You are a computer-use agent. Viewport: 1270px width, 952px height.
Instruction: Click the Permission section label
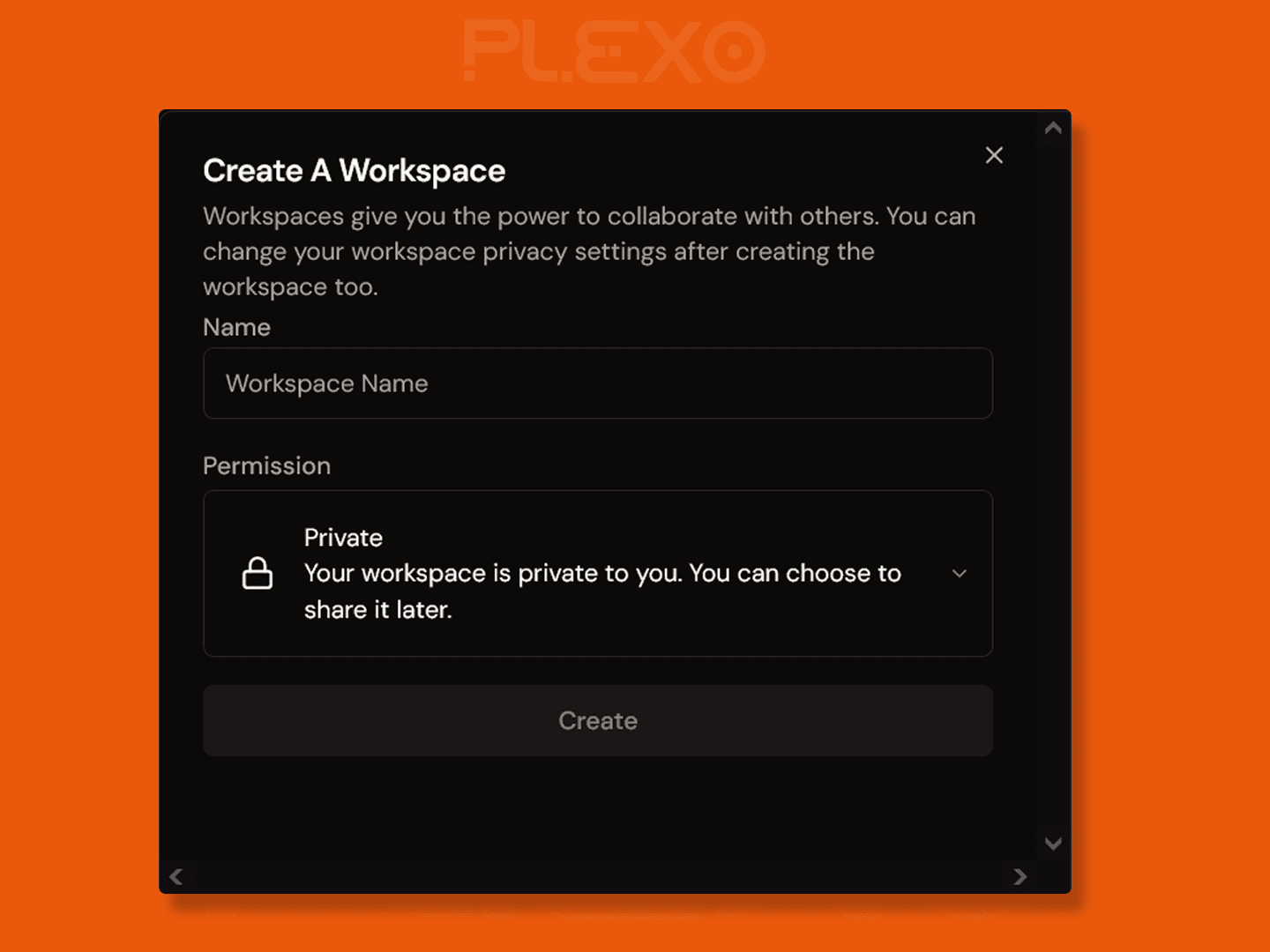[267, 465]
